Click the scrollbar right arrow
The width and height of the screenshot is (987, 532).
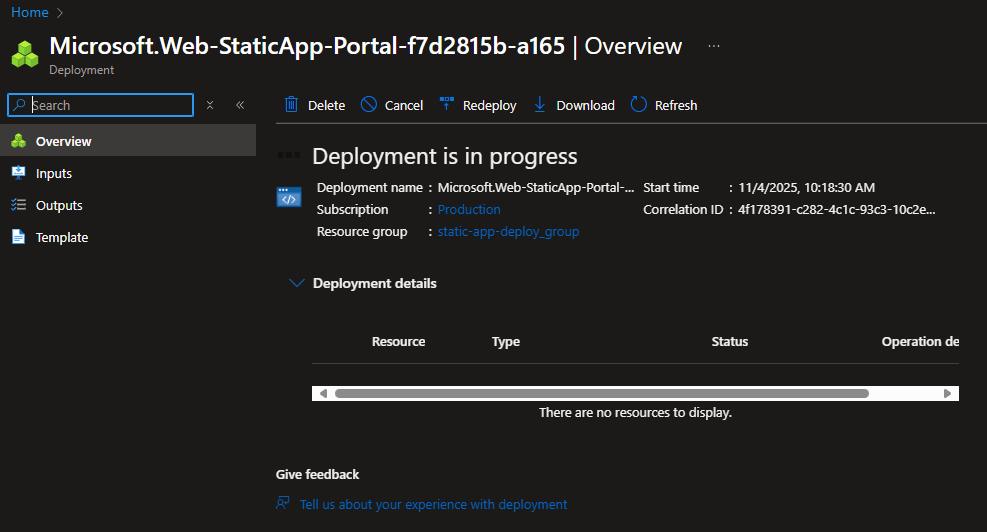coord(947,393)
